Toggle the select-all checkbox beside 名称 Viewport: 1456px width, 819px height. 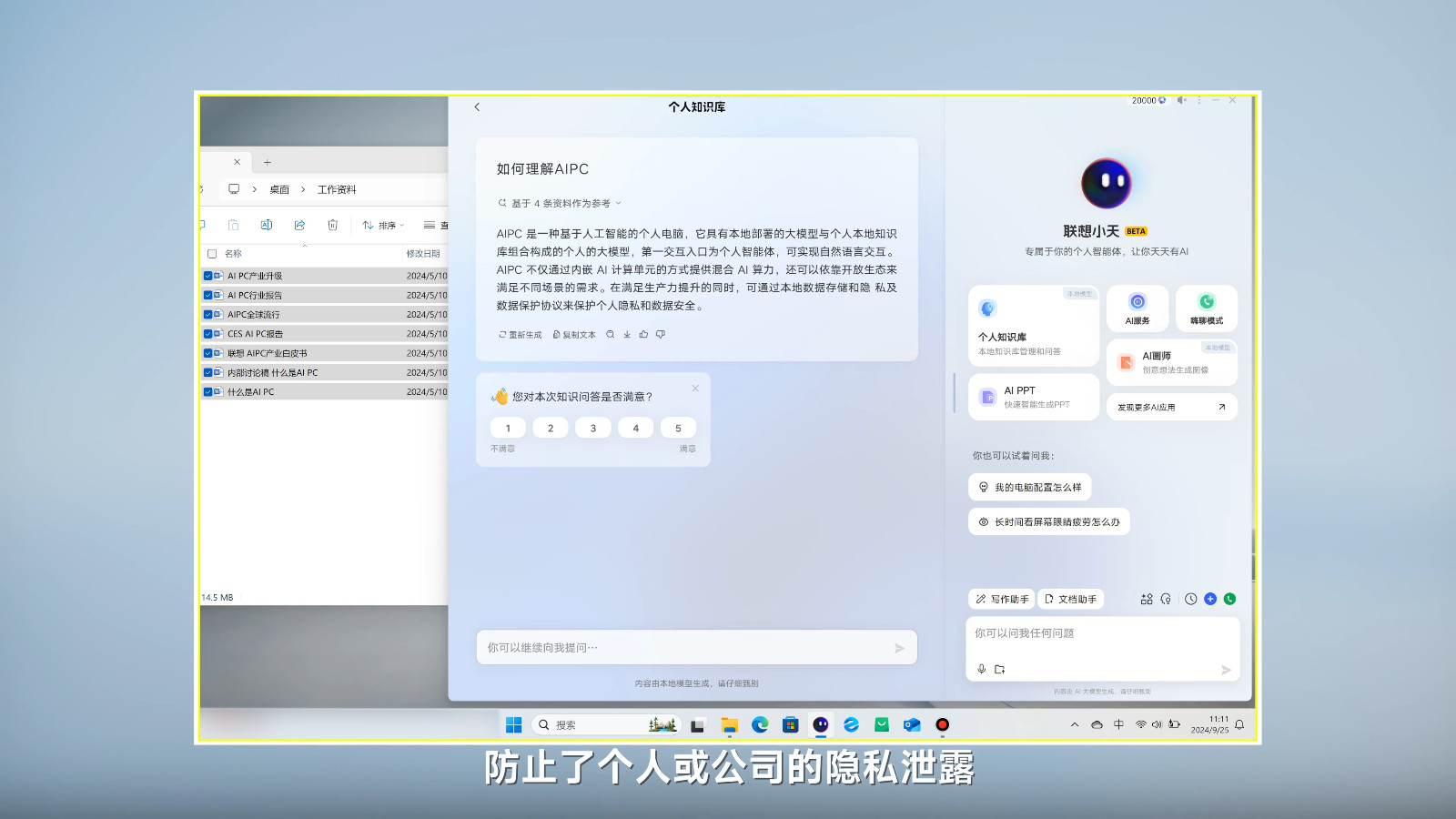coord(212,254)
